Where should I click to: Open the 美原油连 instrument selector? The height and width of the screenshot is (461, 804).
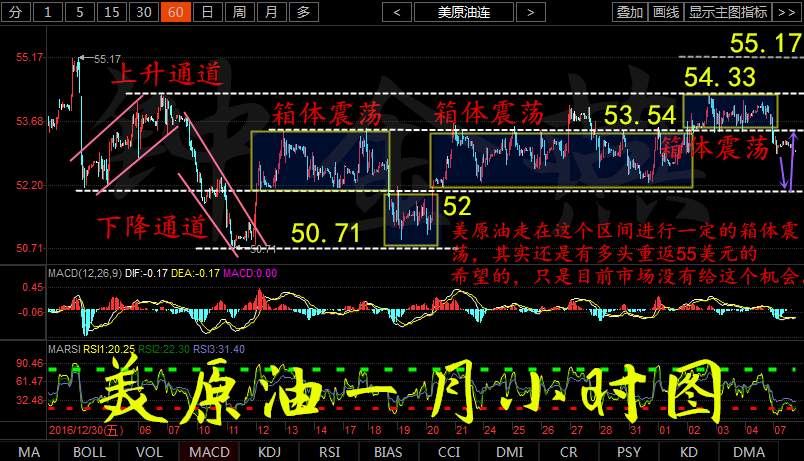[x=464, y=12]
